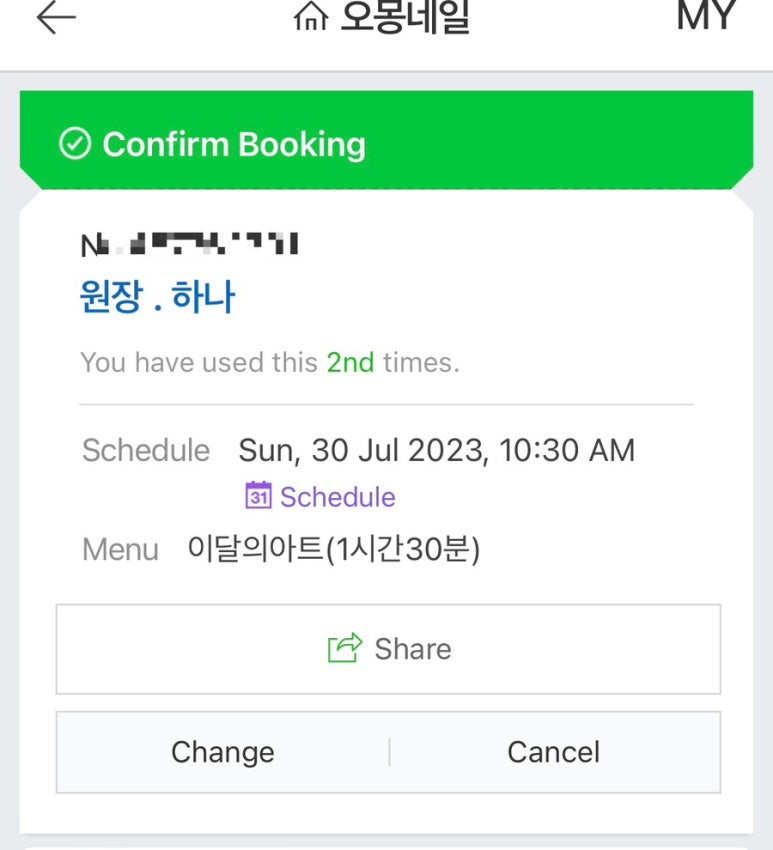Viewport: 773px width, 850px height.
Task: Tap the gray Schedule row label
Action: (146, 450)
